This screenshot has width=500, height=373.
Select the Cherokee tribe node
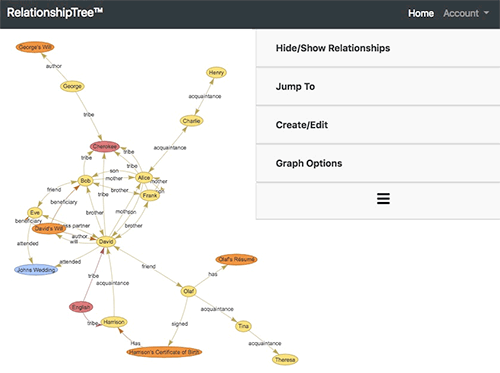pos(105,146)
